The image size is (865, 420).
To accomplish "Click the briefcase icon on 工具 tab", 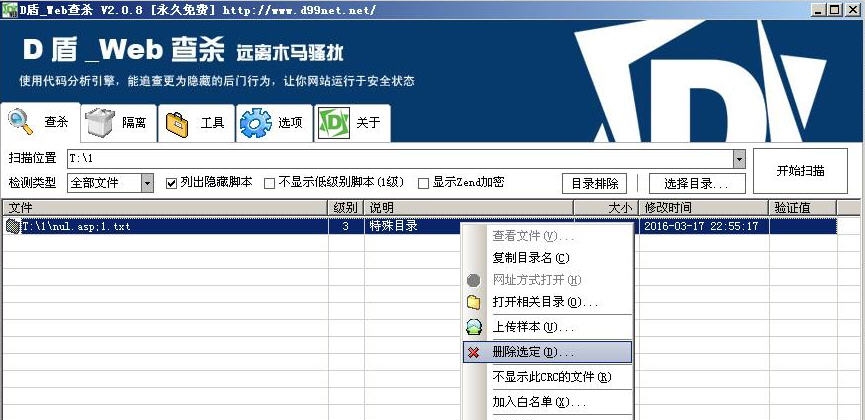I will tap(177, 124).
